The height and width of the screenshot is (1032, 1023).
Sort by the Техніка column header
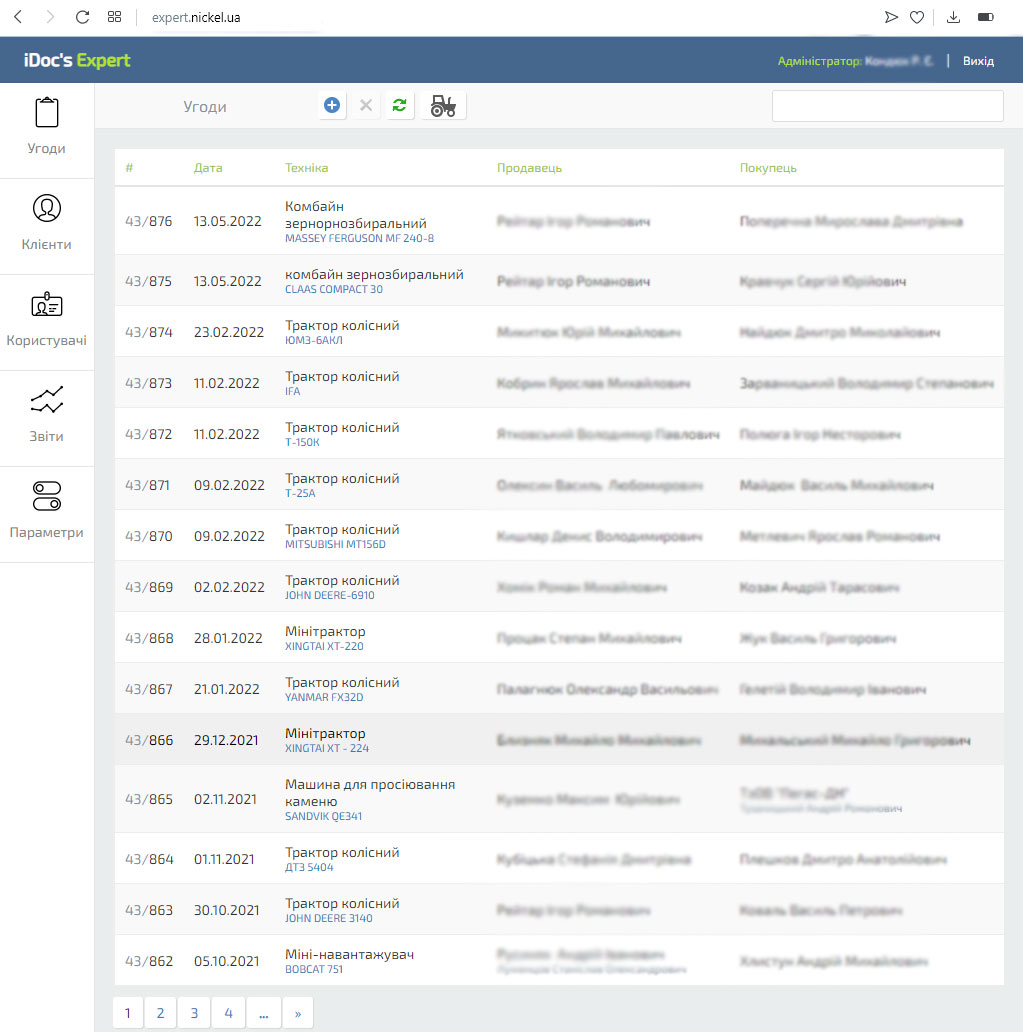point(306,168)
